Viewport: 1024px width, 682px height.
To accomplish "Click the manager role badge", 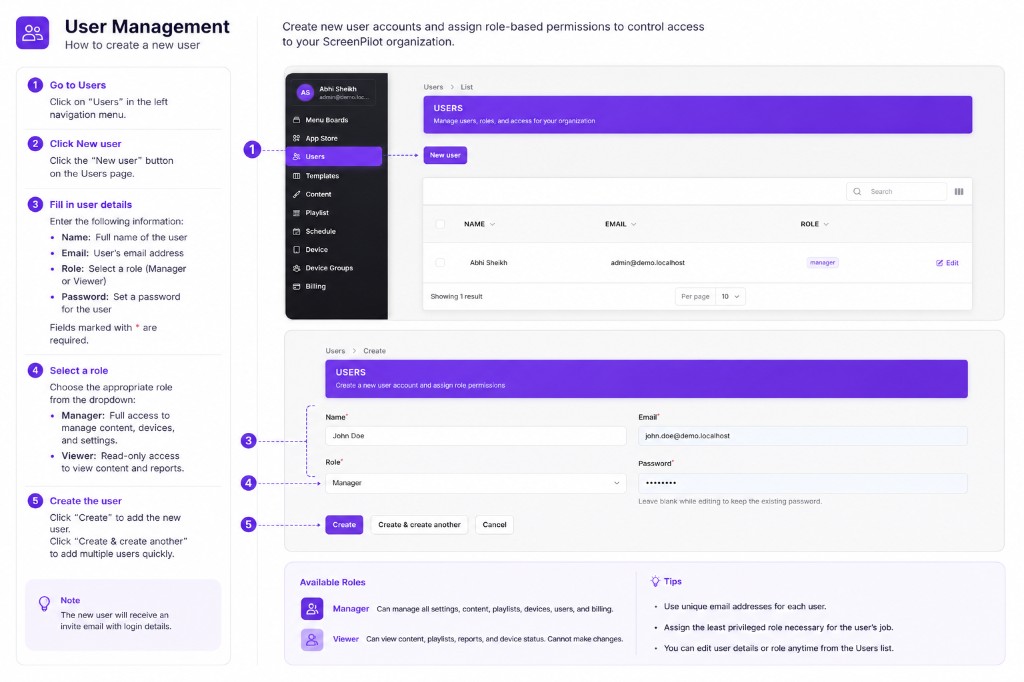I will [822, 263].
